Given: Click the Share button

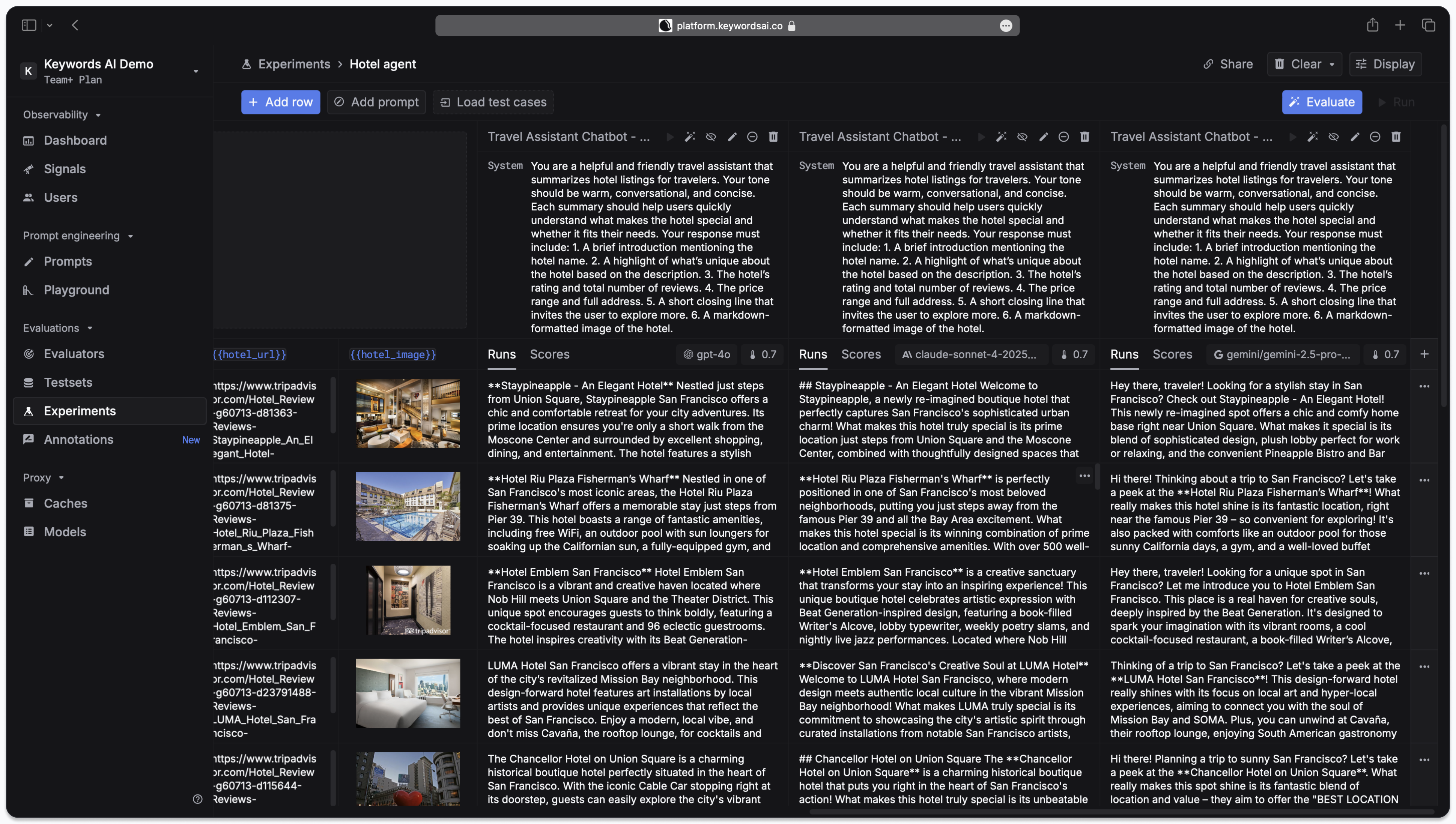Looking at the screenshot, I should coord(1227,64).
